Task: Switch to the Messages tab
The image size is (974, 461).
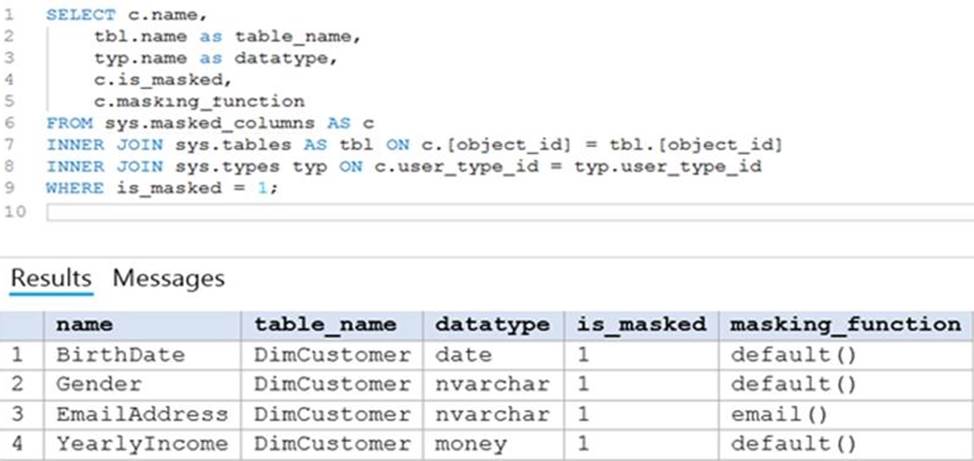Action: coord(168,278)
